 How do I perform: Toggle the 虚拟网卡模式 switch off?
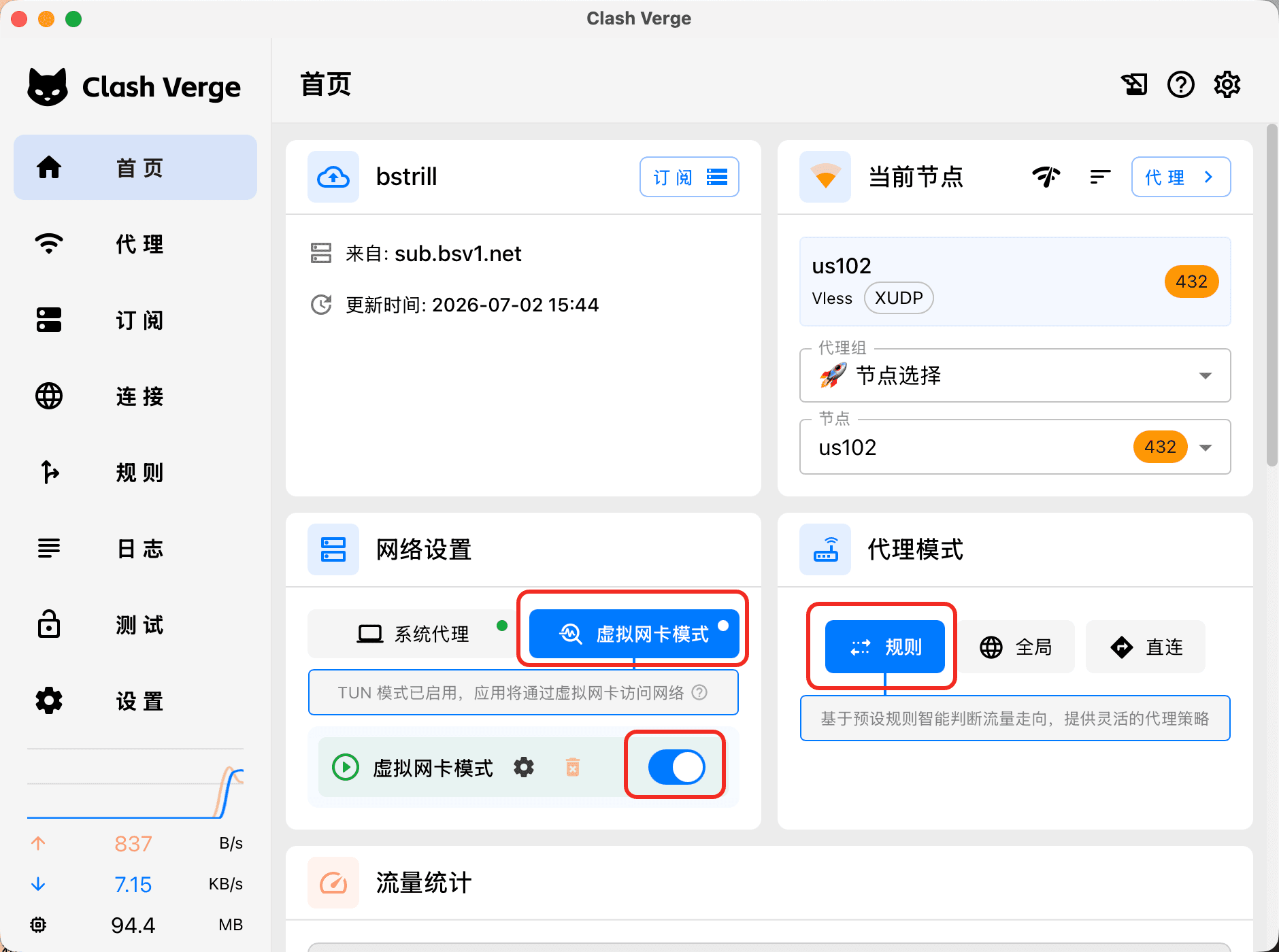coord(676,767)
